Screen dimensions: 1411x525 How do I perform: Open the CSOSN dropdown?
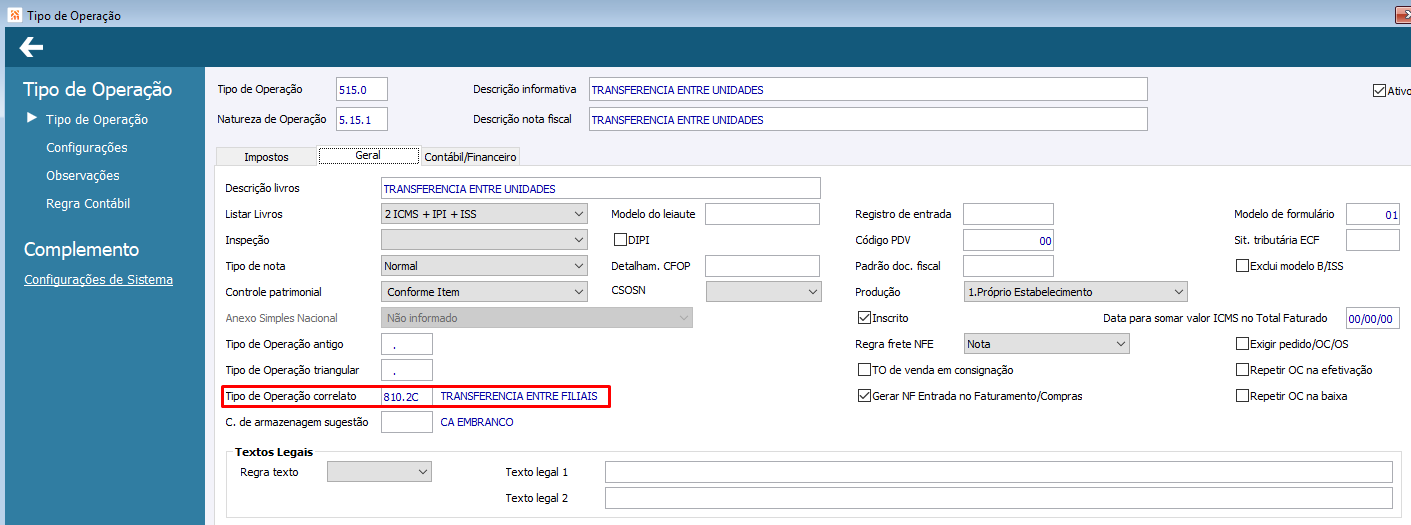click(764, 292)
